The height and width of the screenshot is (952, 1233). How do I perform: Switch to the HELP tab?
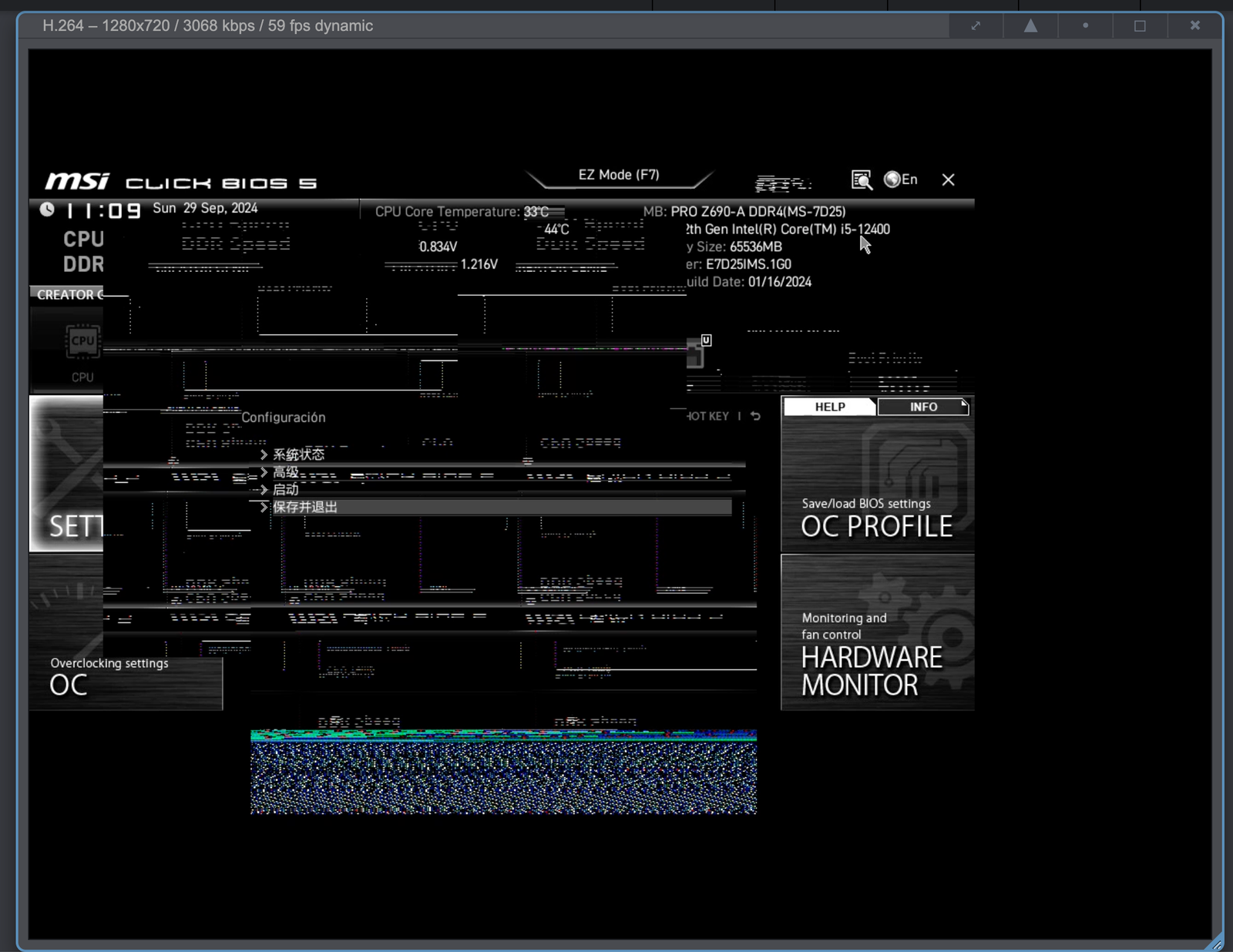pyautogui.click(x=828, y=407)
